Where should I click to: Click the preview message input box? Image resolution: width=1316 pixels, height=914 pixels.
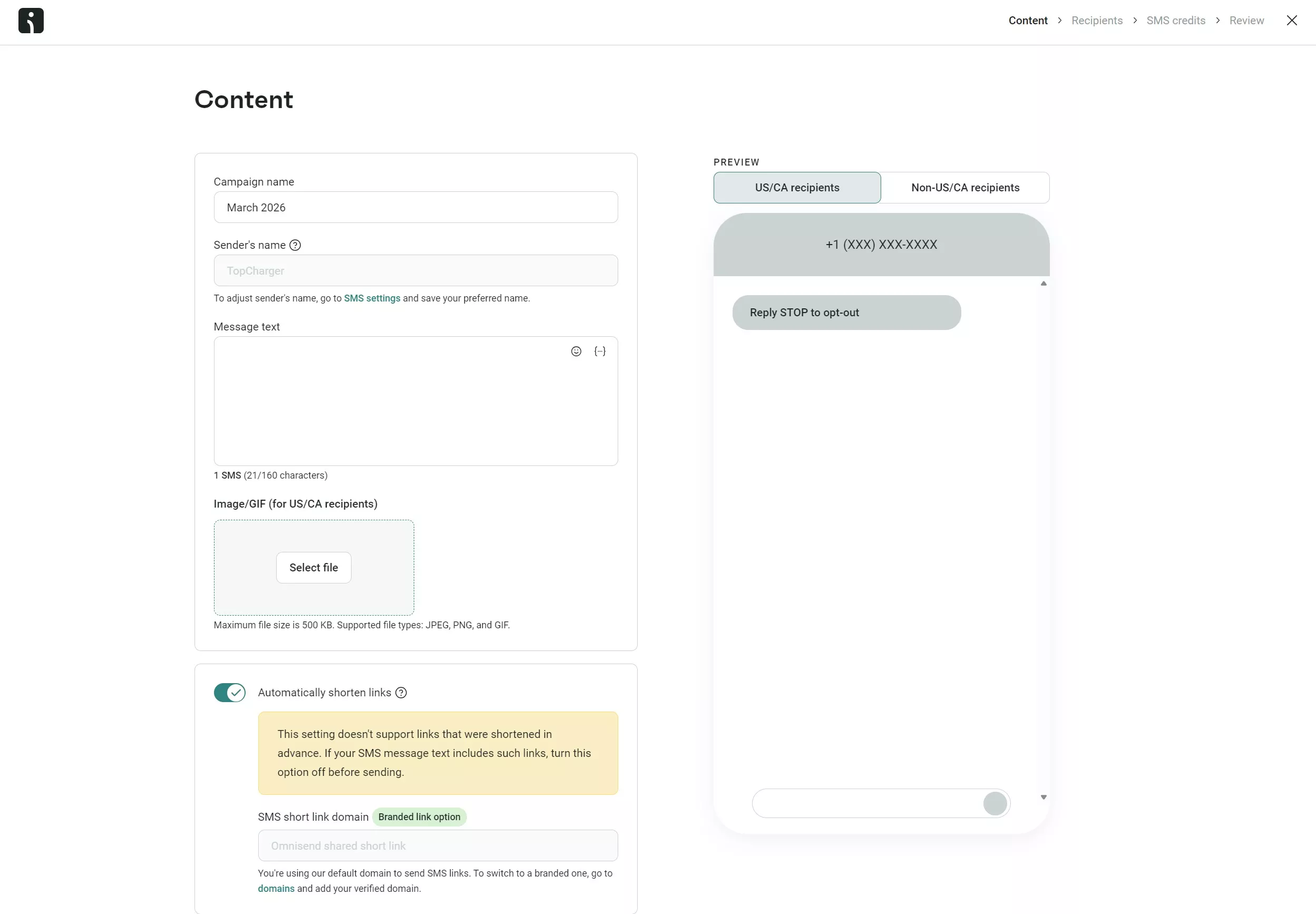pyautogui.click(x=881, y=803)
